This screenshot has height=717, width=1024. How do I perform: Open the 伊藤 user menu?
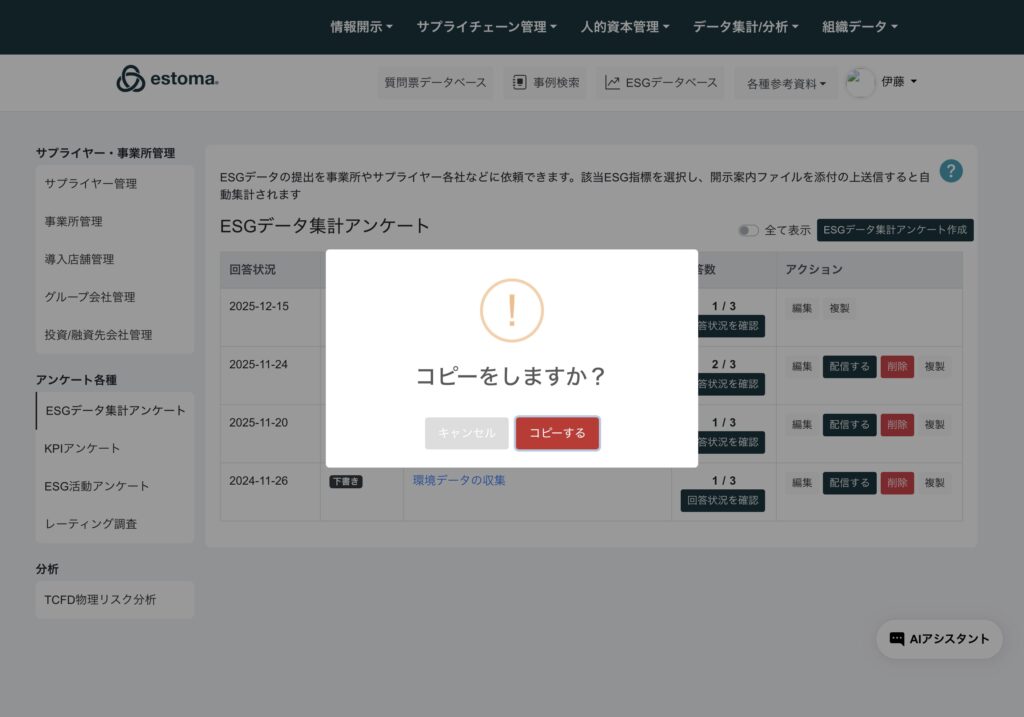[899, 82]
